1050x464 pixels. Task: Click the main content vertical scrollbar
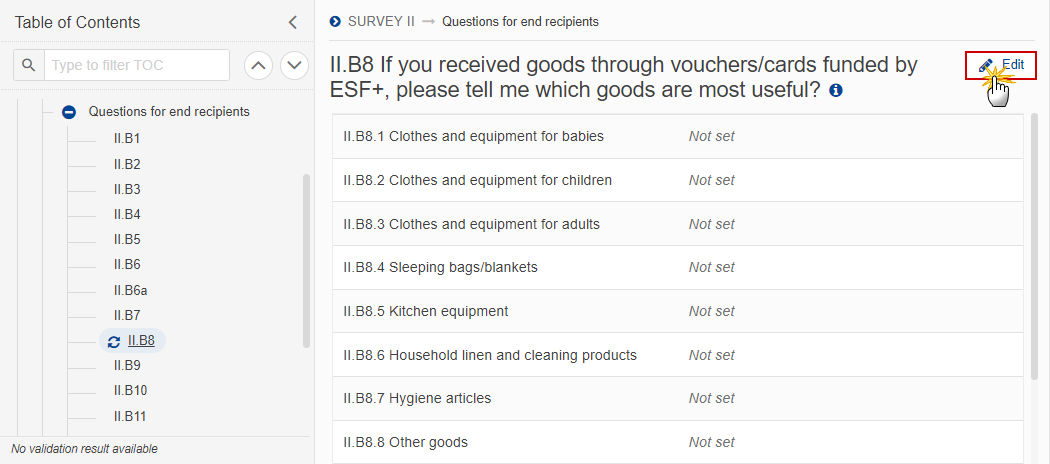tap(1035, 245)
